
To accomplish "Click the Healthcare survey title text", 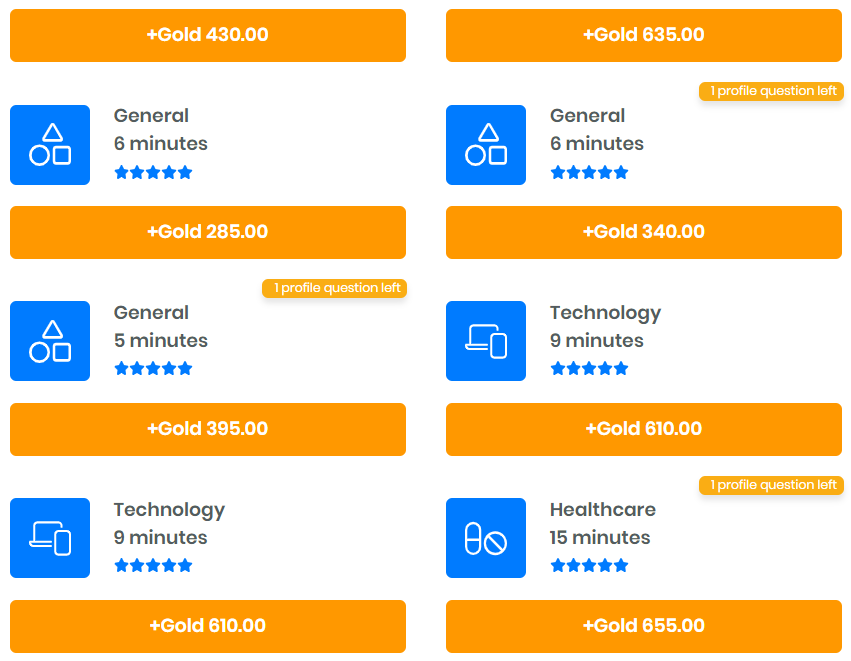I will pyautogui.click(x=602, y=510).
